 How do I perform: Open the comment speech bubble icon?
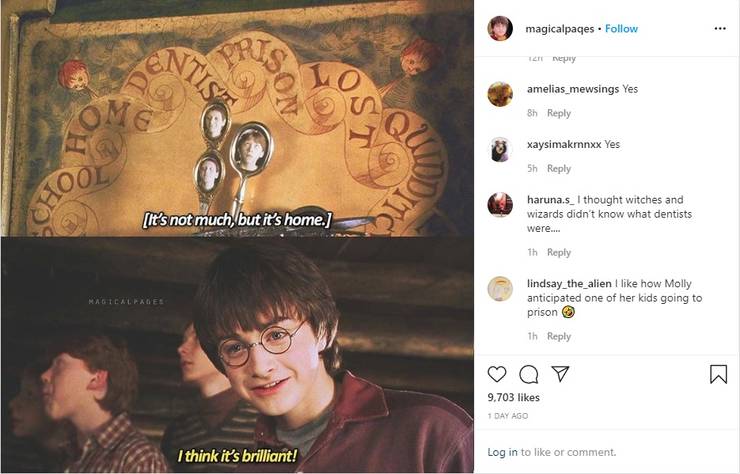pos(529,374)
